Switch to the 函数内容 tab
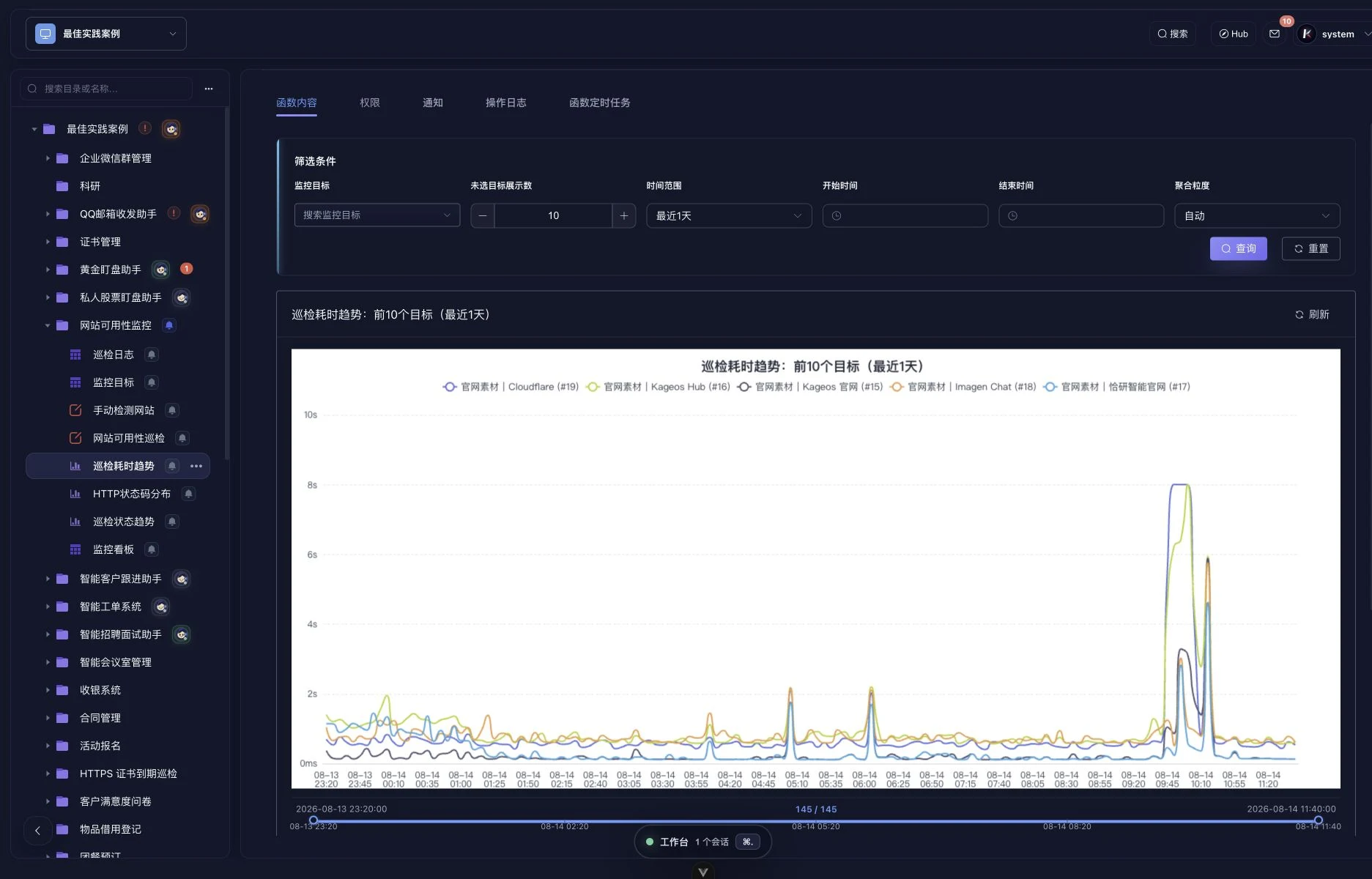This screenshot has height=879, width=1372. coord(297,103)
